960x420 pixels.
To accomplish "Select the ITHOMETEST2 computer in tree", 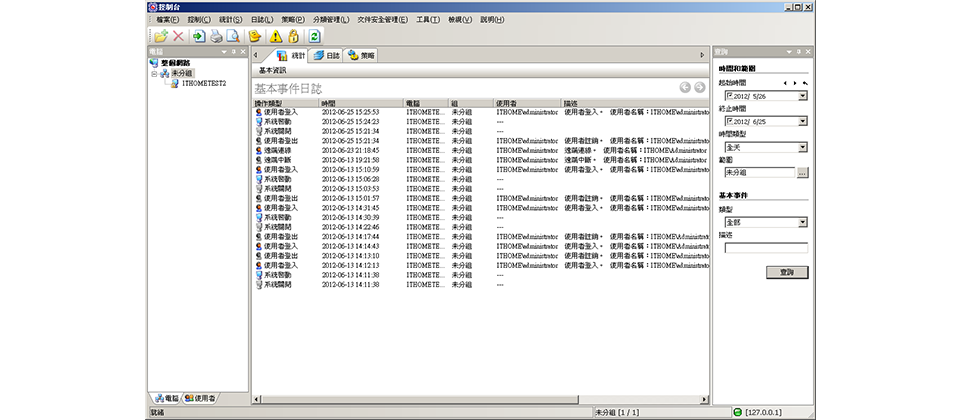I will [203, 84].
